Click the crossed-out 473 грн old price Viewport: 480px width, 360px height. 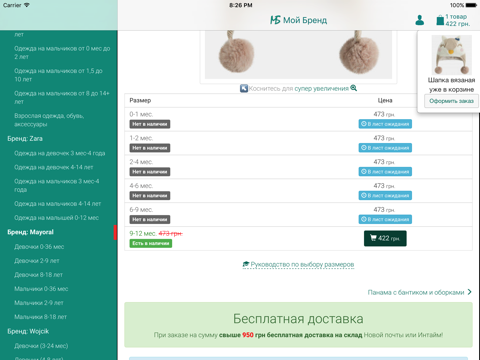[x=170, y=234]
